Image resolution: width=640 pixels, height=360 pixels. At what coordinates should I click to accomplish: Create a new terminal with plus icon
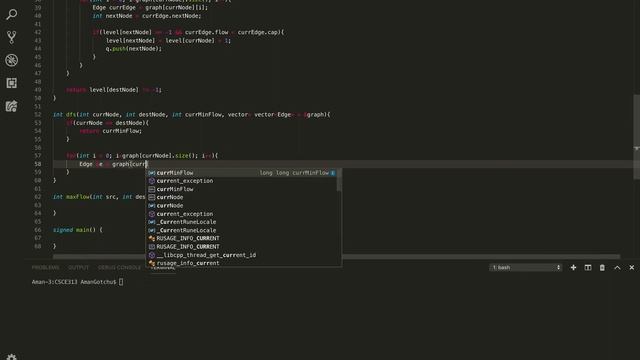[573, 267]
